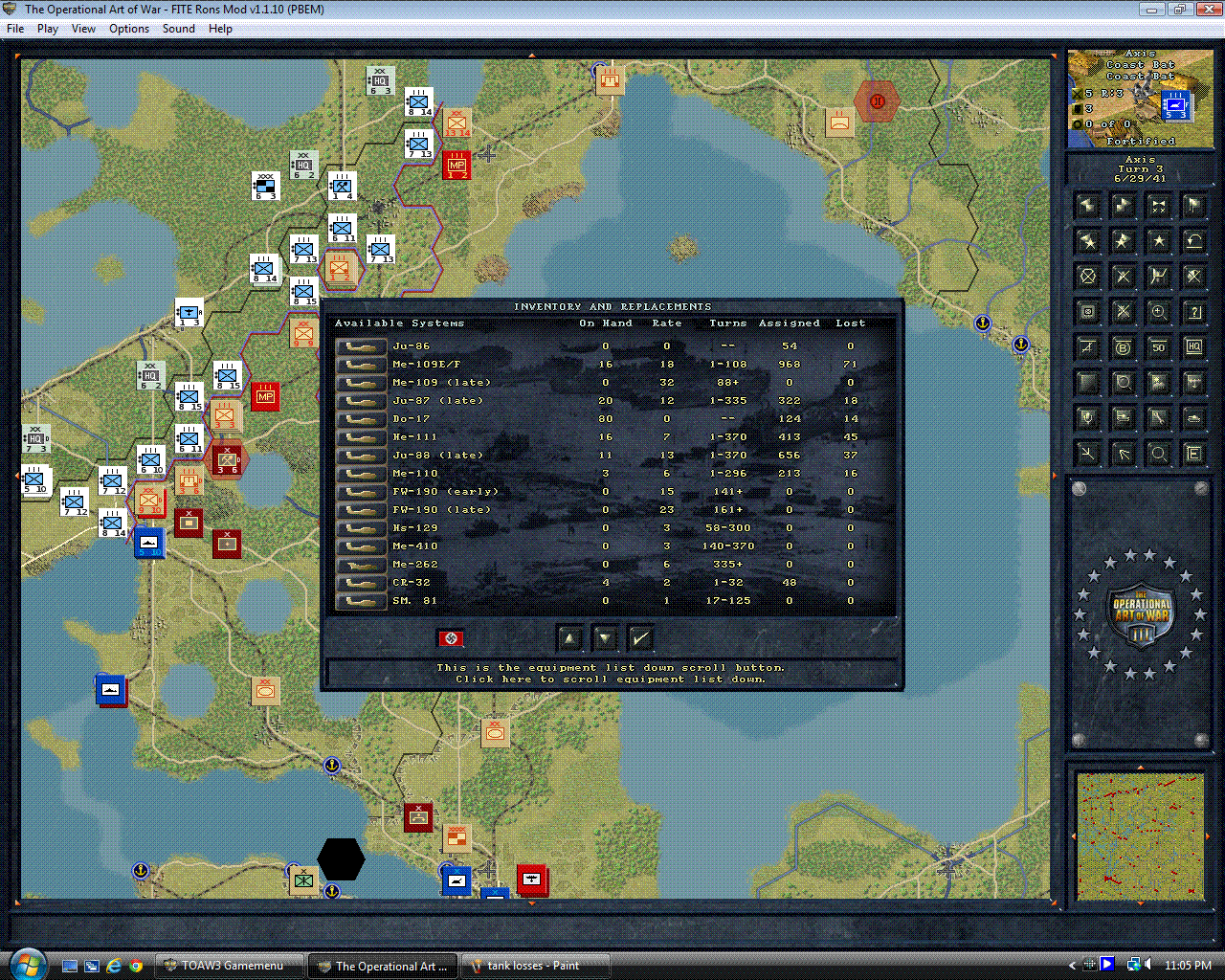Select the HQ toolbar icon

[x=1193, y=347]
